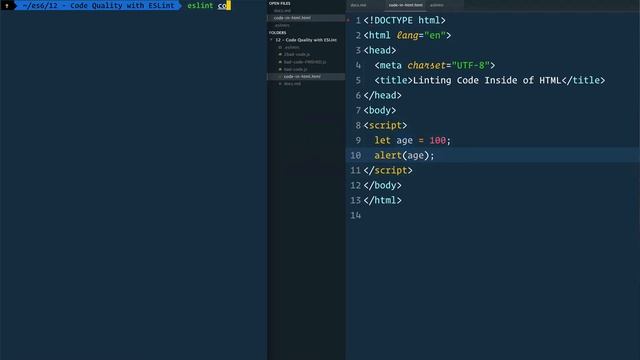This screenshot has width=640, height=360.
Task: Open 2bad-code.js in the folder tree
Action: click(297, 55)
